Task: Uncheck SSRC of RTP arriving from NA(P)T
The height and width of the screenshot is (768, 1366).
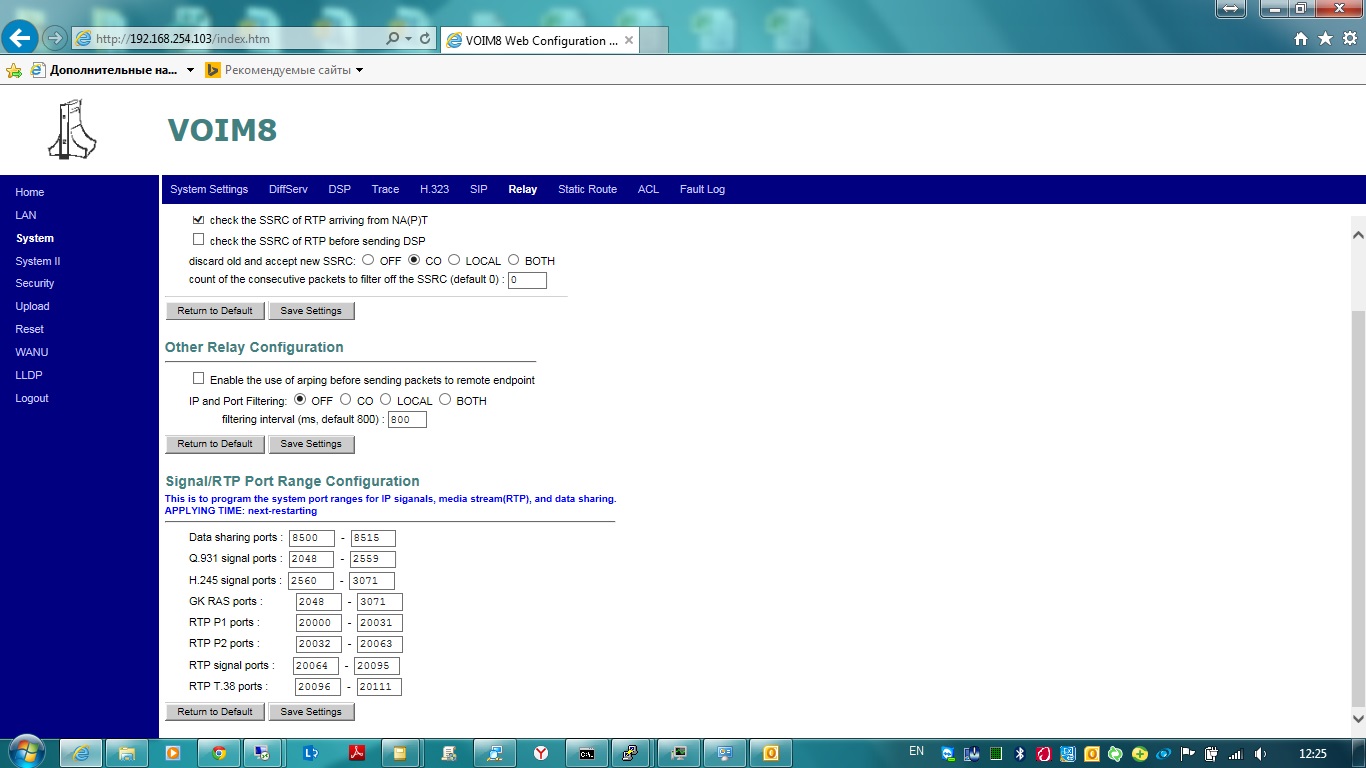Action: (x=198, y=219)
